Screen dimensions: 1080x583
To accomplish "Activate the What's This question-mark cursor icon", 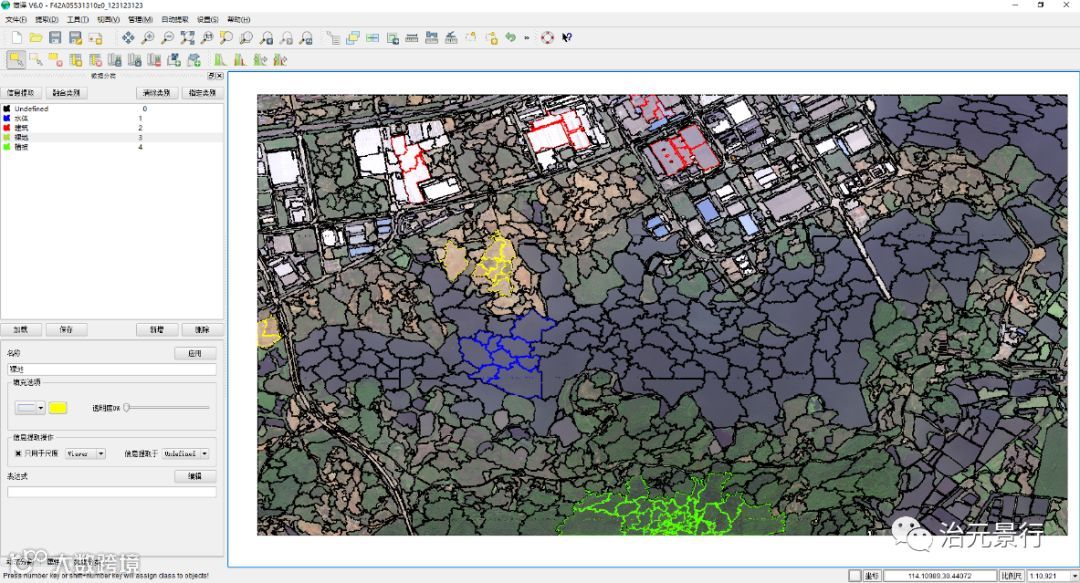I will click(x=567, y=38).
